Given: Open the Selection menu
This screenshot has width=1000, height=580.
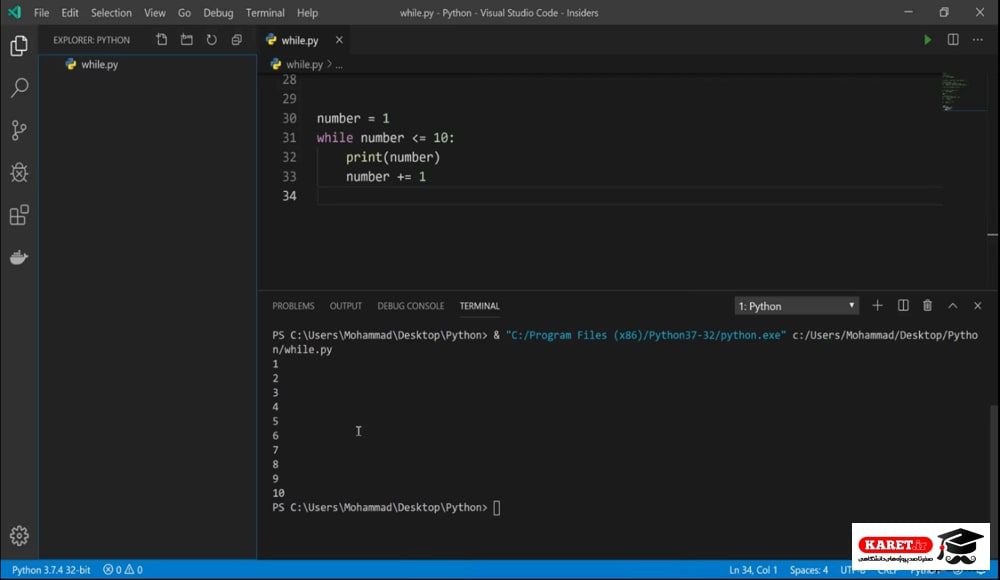Looking at the screenshot, I should (111, 13).
